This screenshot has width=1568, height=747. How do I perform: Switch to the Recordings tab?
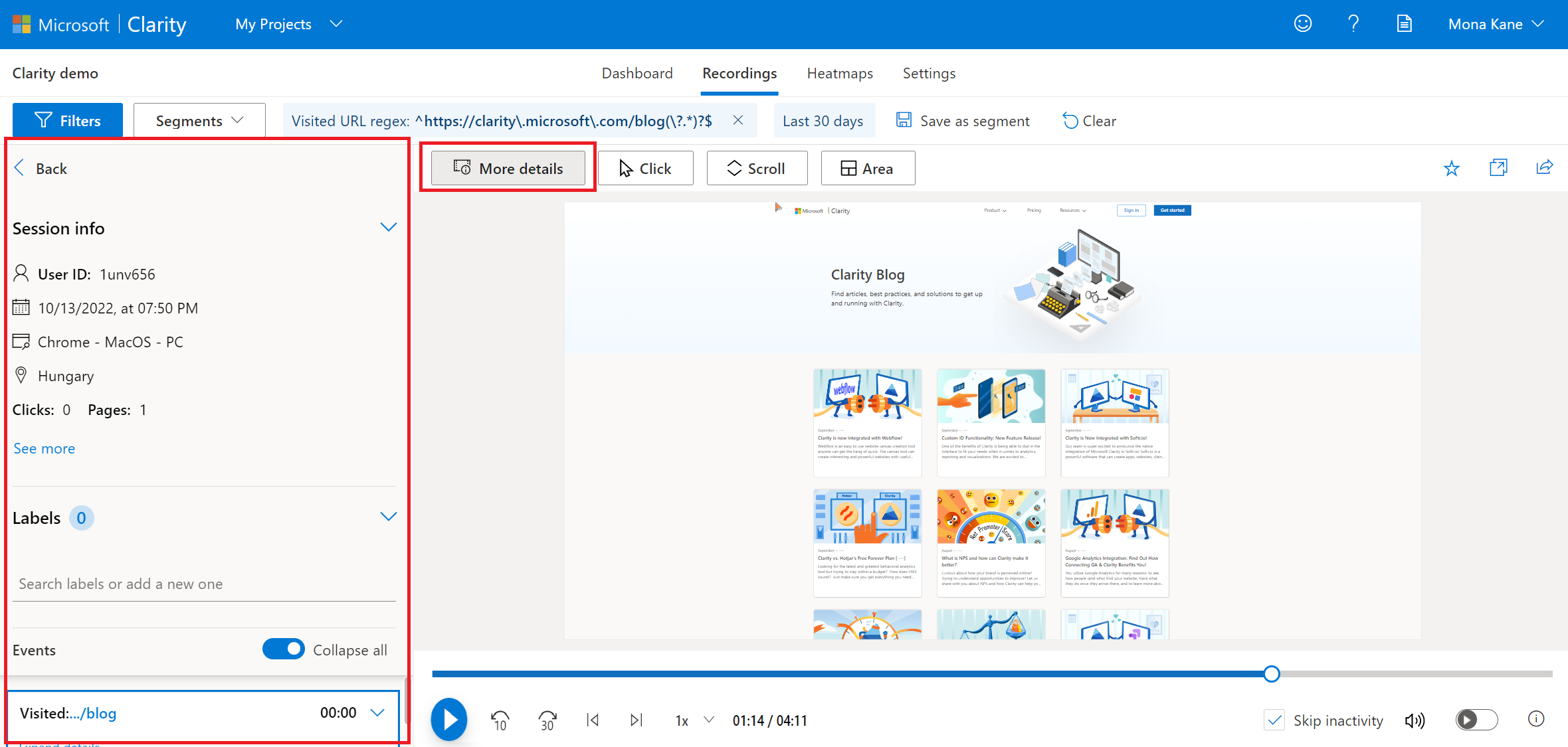(739, 73)
